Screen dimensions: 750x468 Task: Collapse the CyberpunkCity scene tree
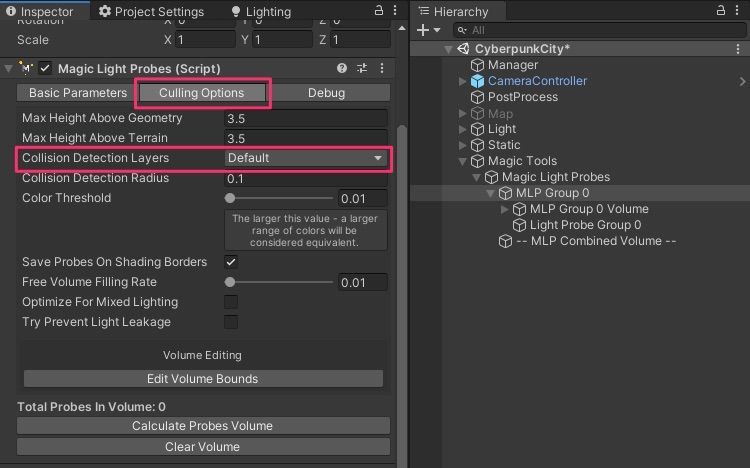[x=448, y=49]
